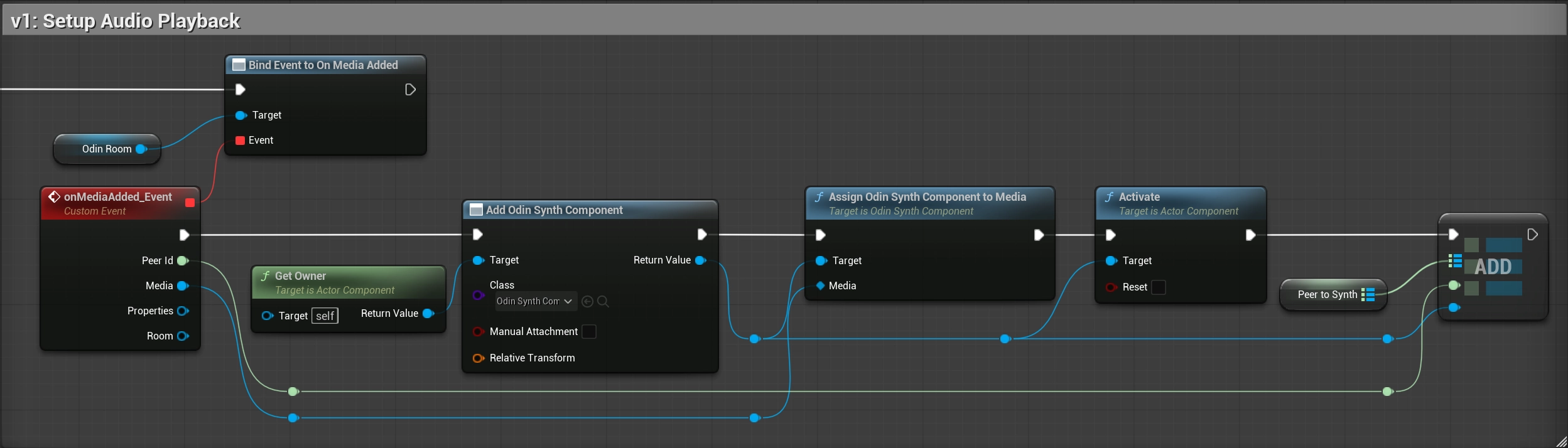Click Add Odin Synth Component Target pin
The image size is (1568, 448).
click(479, 260)
